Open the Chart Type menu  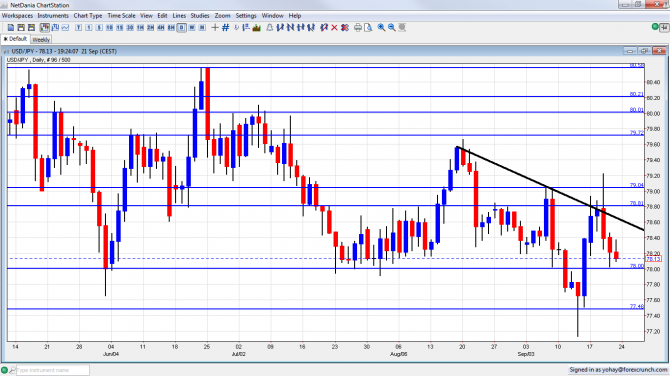[88, 16]
